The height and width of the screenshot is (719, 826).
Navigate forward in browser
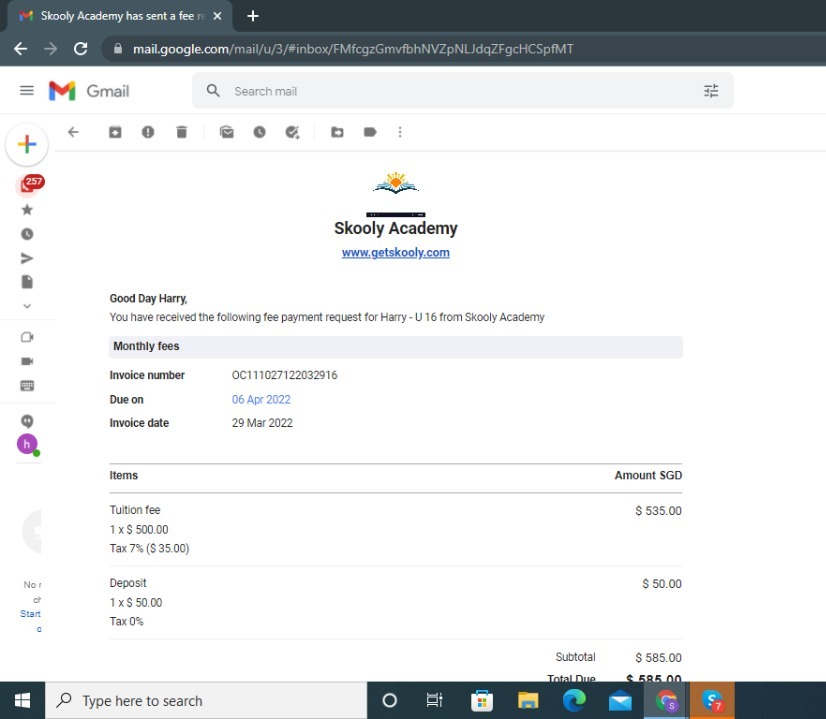pos(51,49)
